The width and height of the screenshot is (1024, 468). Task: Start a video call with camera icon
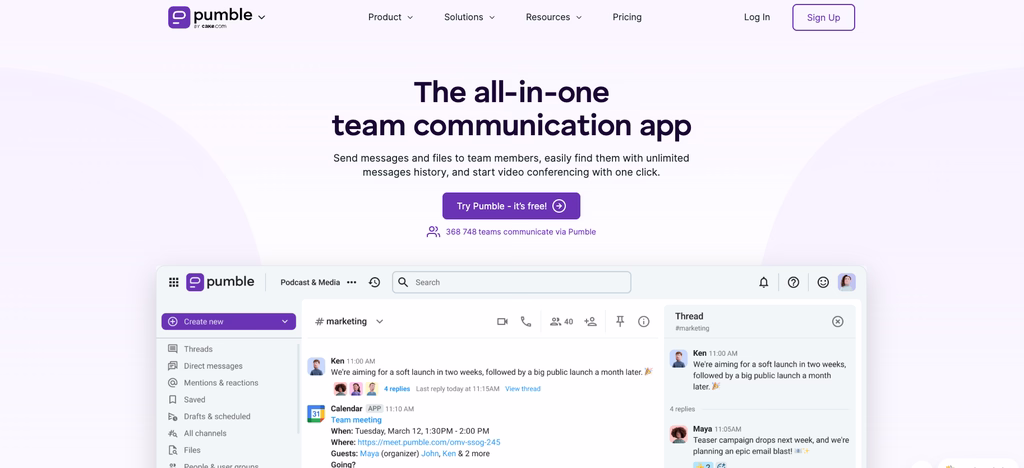coord(502,322)
